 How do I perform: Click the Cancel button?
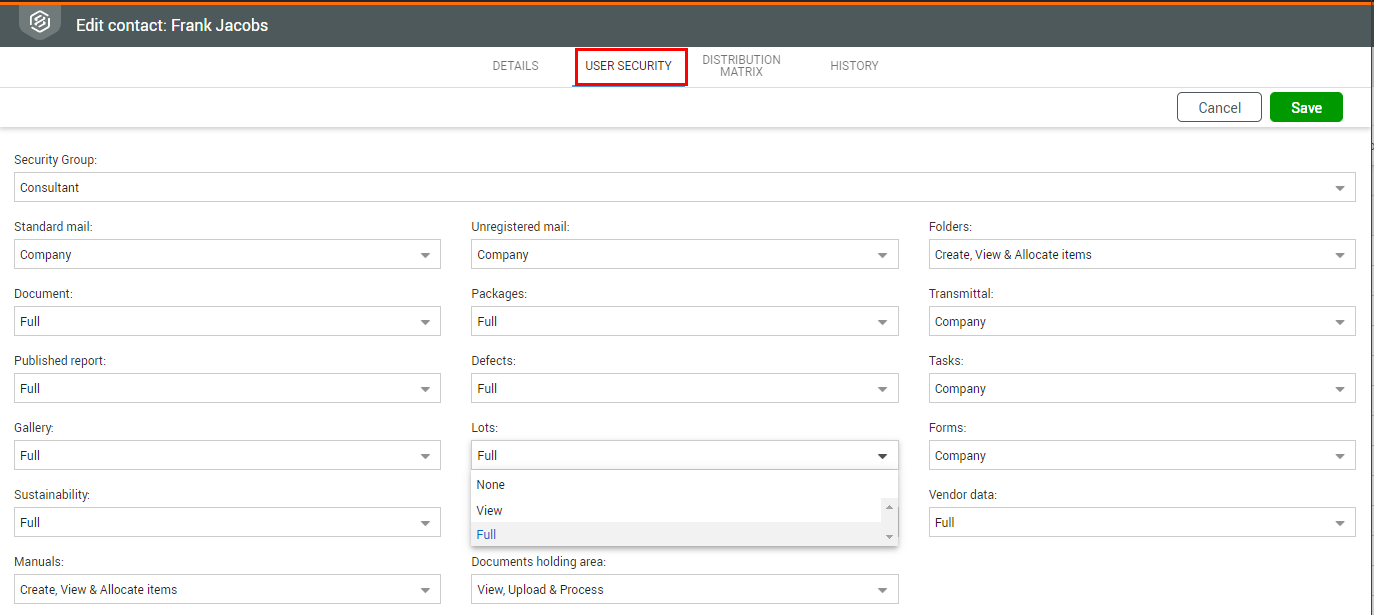click(x=1219, y=108)
